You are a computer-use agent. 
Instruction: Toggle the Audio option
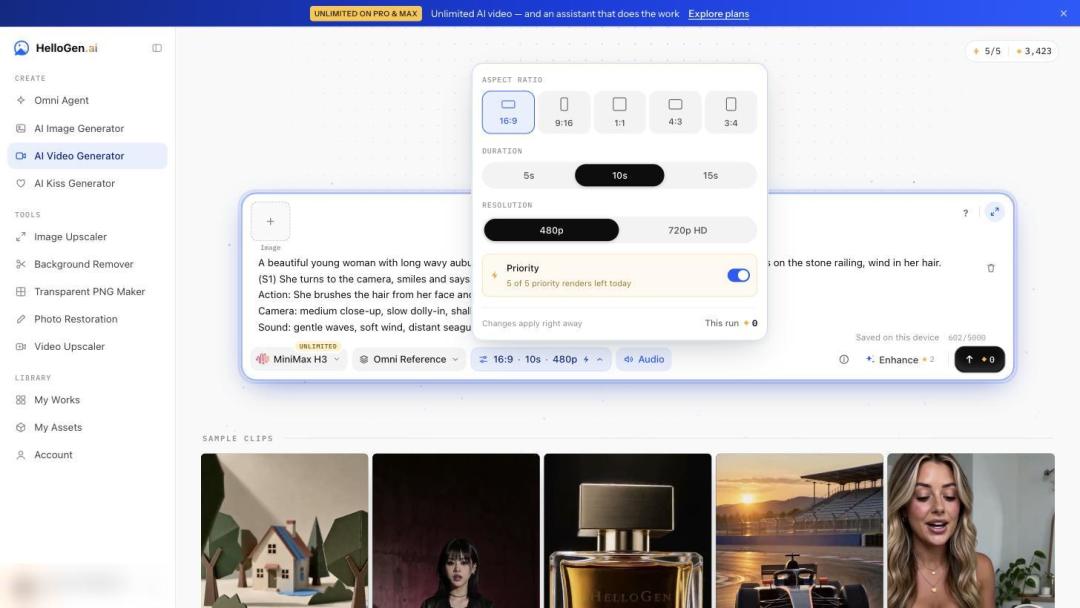click(643, 359)
